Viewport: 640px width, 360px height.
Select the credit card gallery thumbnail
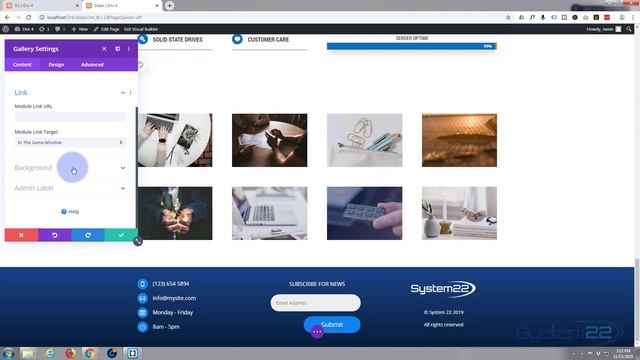364,213
